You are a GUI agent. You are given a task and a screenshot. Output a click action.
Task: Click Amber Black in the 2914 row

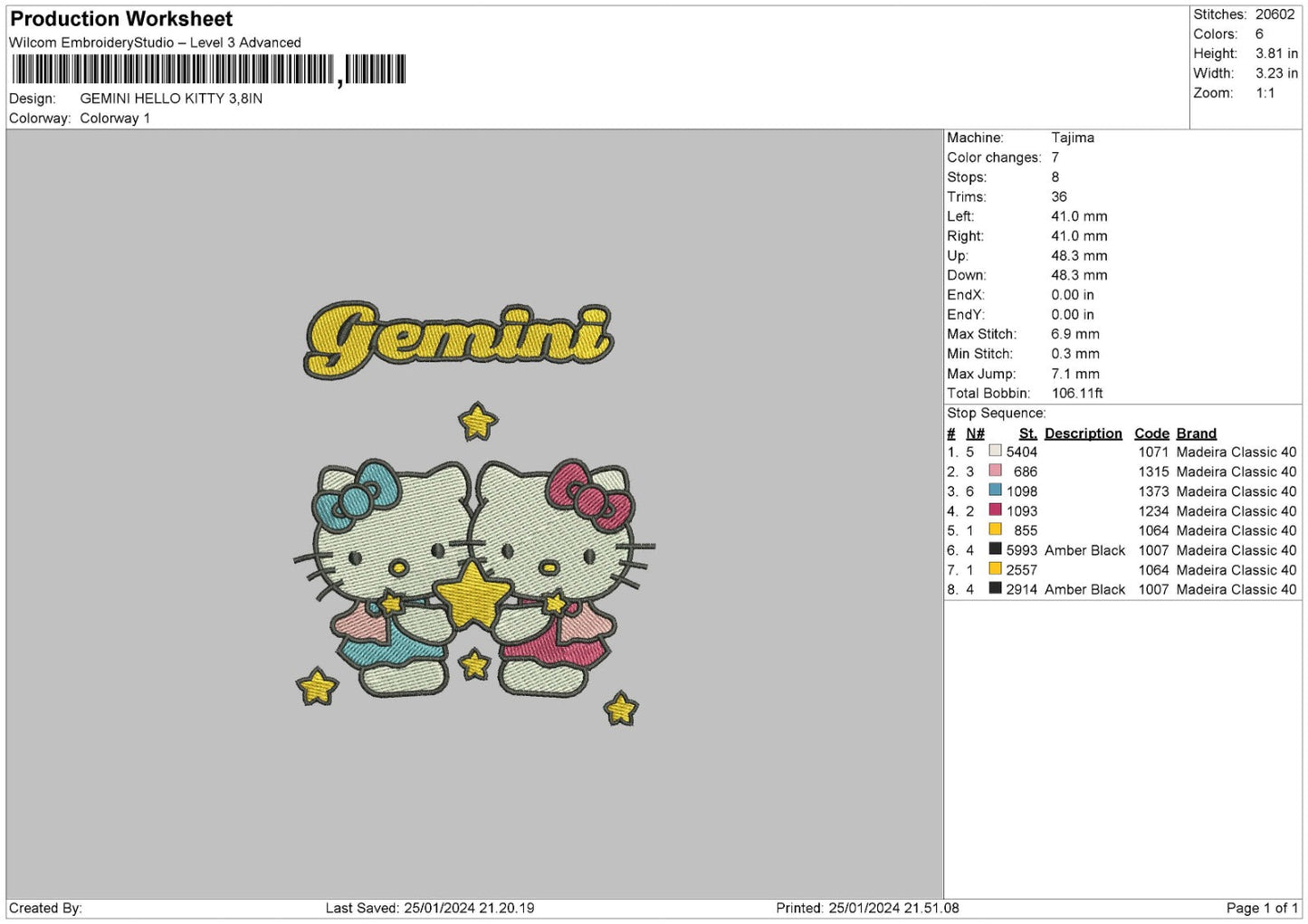(1084, 589)
